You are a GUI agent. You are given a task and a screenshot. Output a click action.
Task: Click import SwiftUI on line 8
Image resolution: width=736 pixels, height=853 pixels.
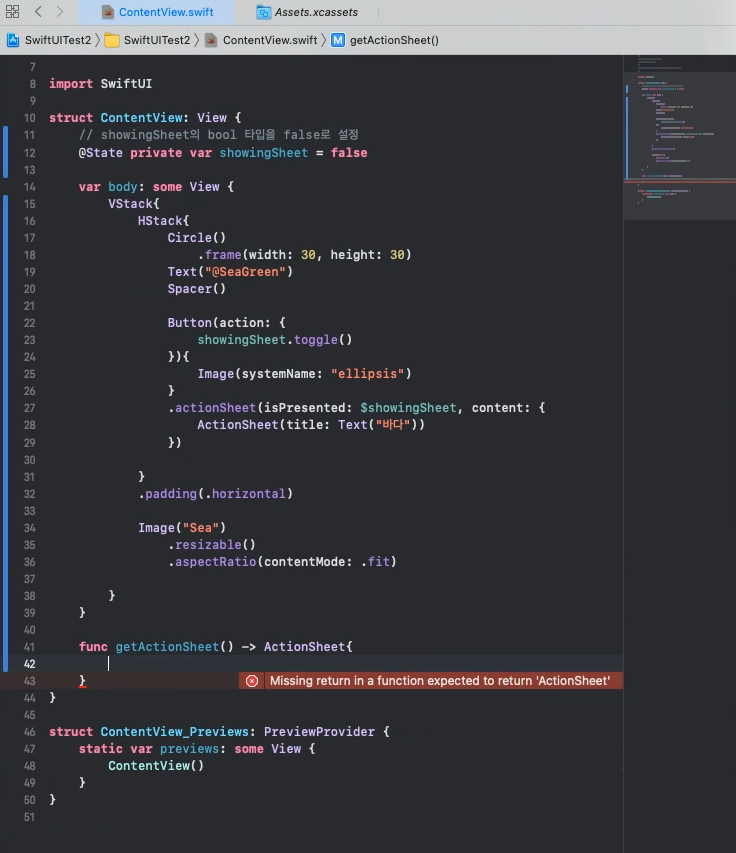click(x=101, y=84)
